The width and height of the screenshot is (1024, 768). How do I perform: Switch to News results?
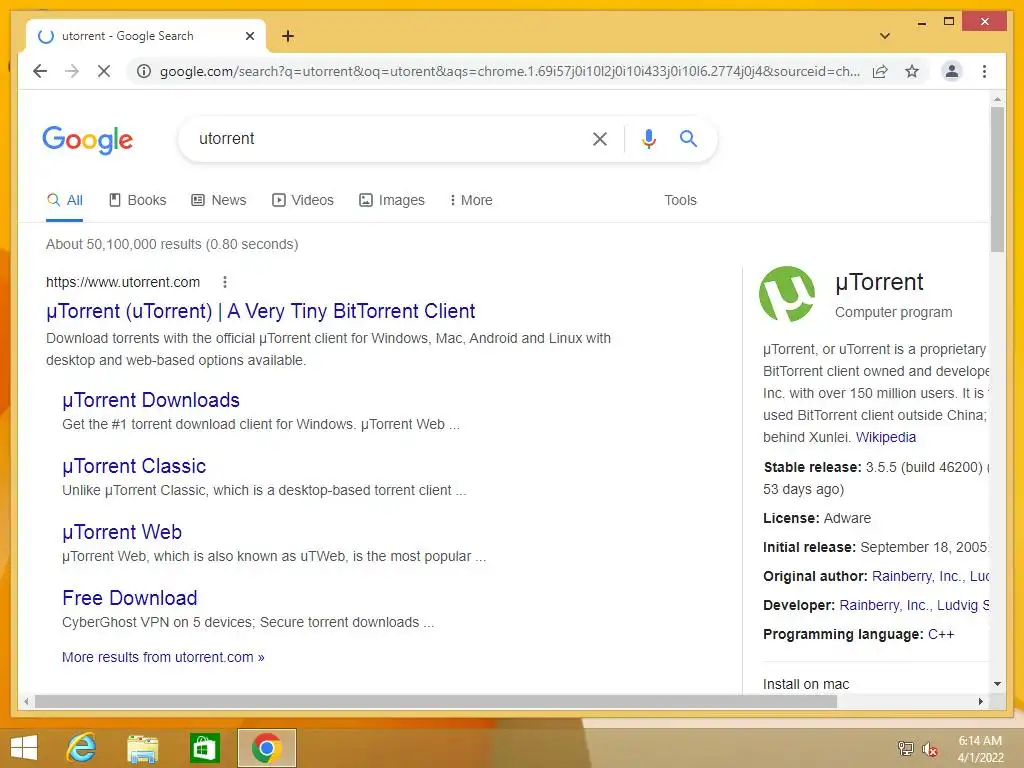click(x=219, y=200)
